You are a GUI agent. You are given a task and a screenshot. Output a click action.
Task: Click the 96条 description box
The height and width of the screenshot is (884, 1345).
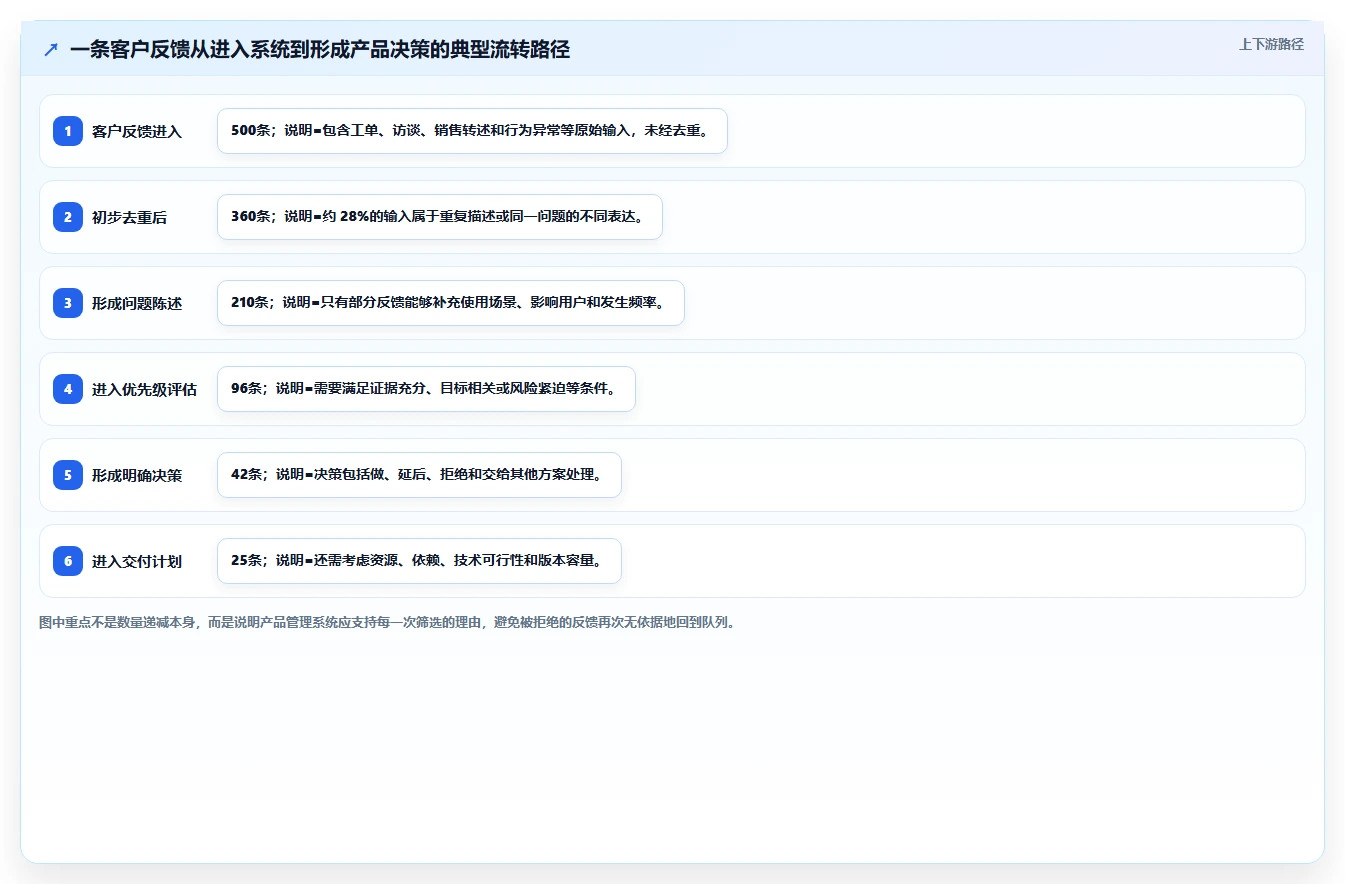tap(426, 389)
